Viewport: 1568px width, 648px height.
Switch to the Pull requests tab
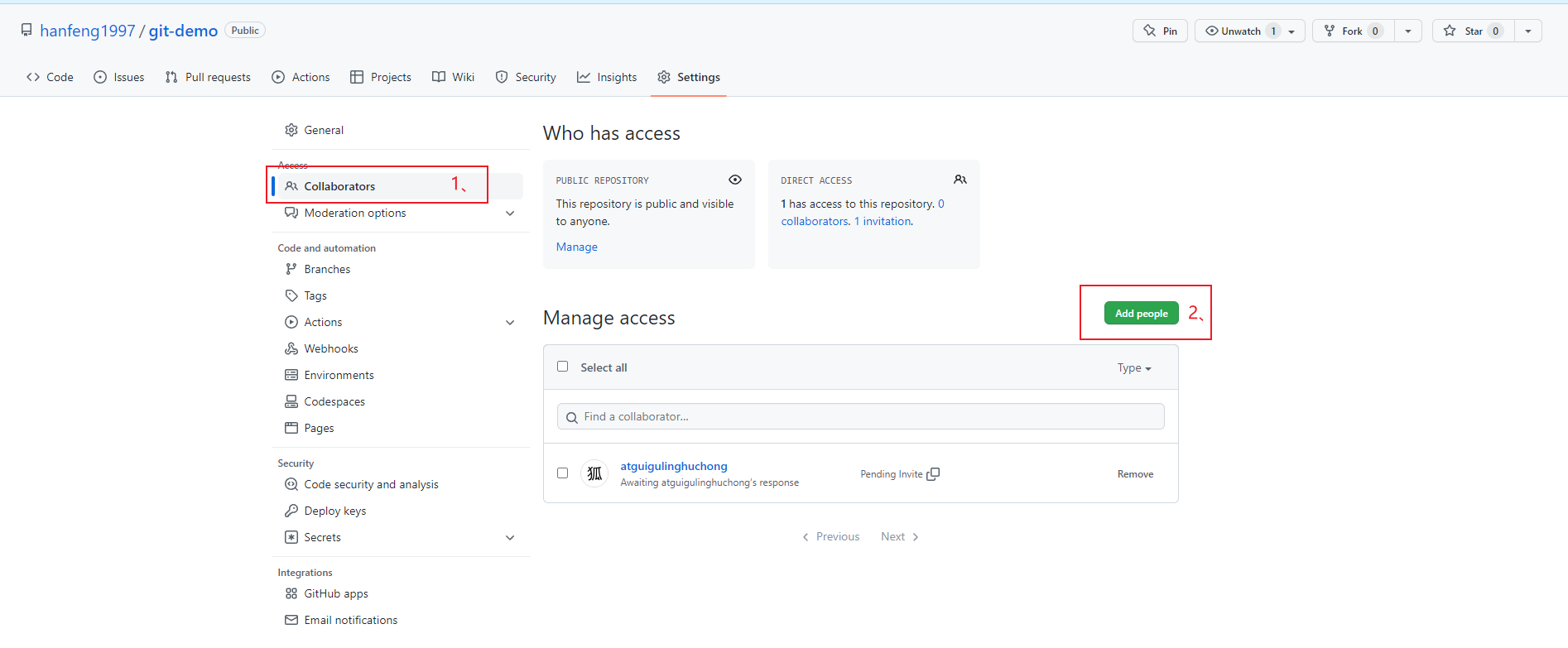click(208, 77)
